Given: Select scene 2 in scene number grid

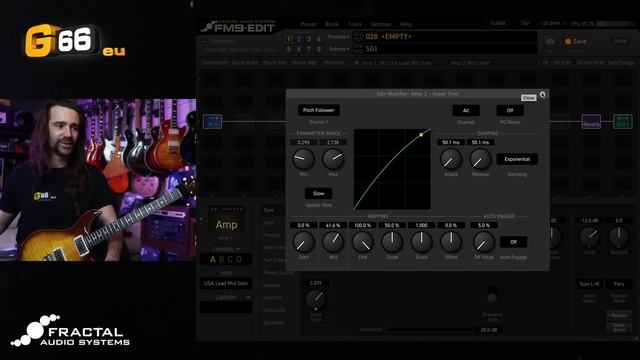Looking at the screenshot, I should (x=299, y=39).
